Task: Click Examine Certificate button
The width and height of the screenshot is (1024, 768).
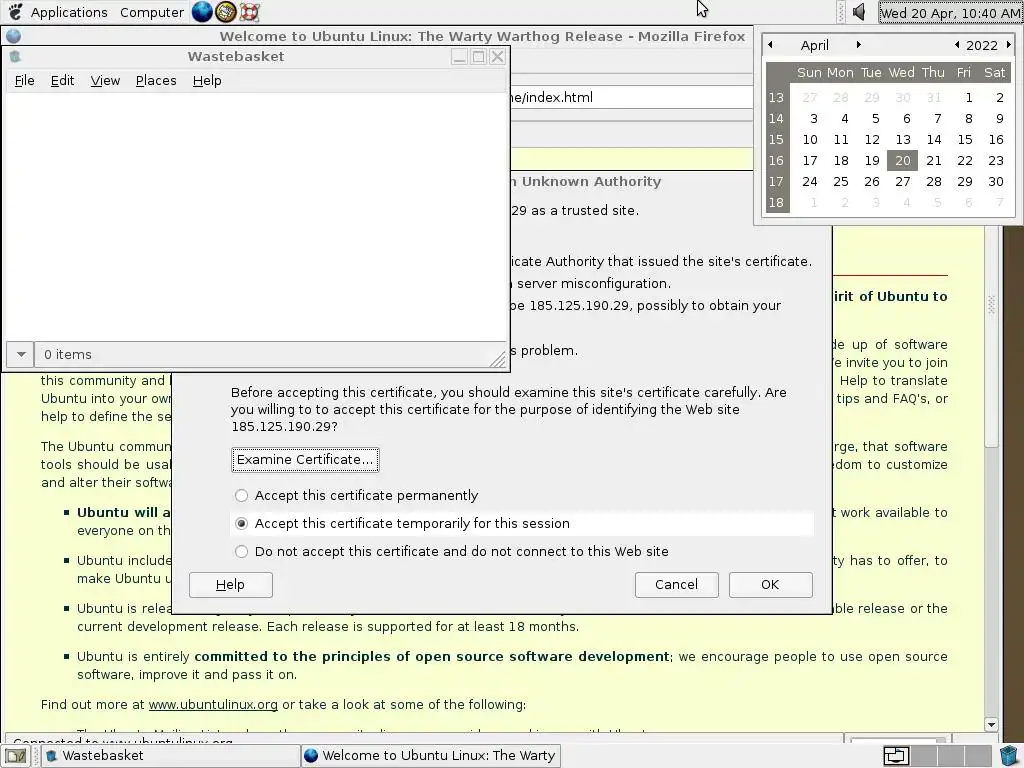Action: click(305, 460)
